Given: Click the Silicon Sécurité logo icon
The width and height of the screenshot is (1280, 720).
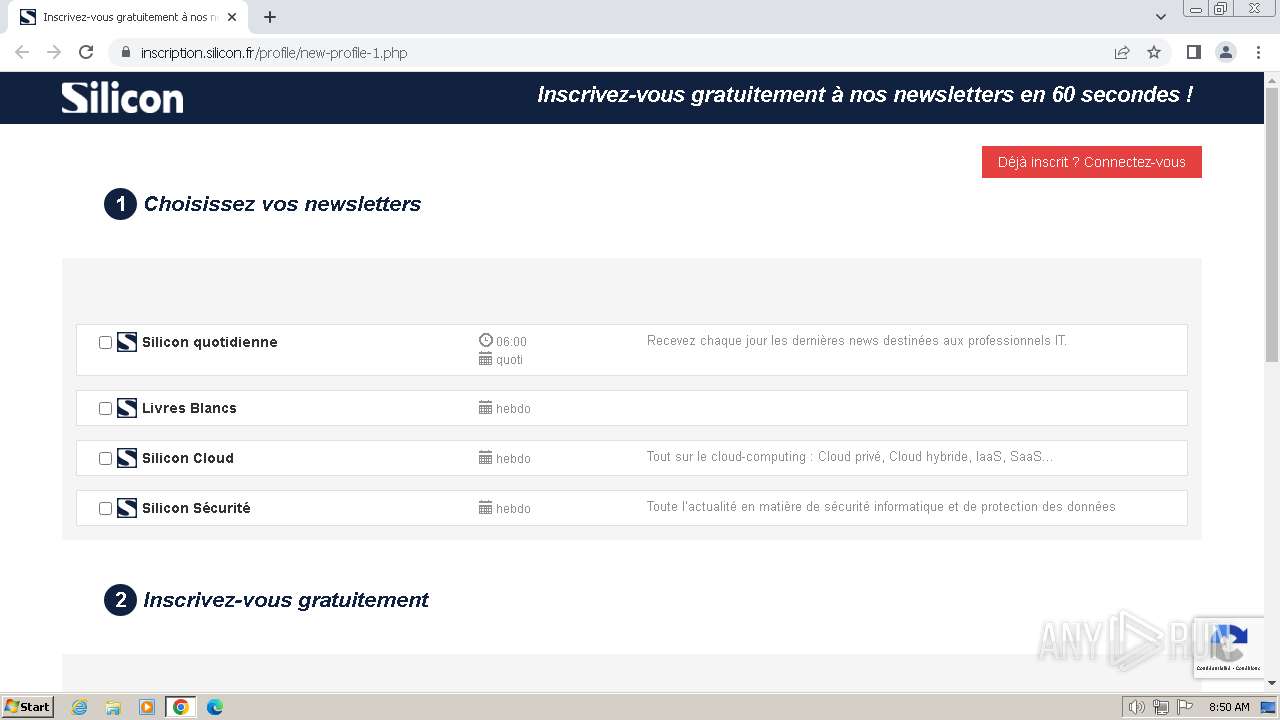Looking at the screenshot, I should [x=127, y=508].
